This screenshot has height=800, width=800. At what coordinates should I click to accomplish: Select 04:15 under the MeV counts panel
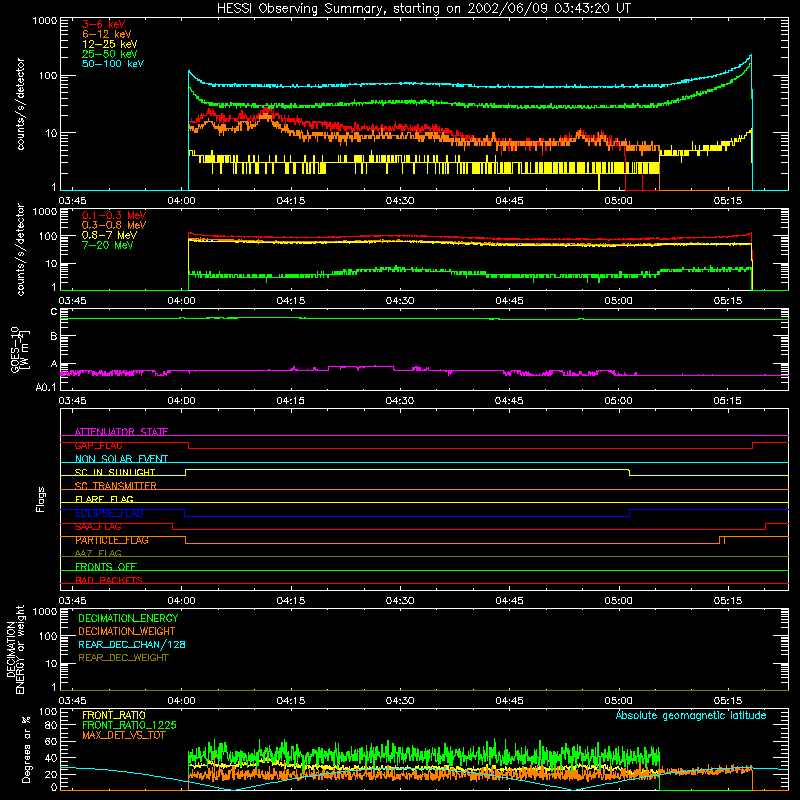[x=291, y=301]
